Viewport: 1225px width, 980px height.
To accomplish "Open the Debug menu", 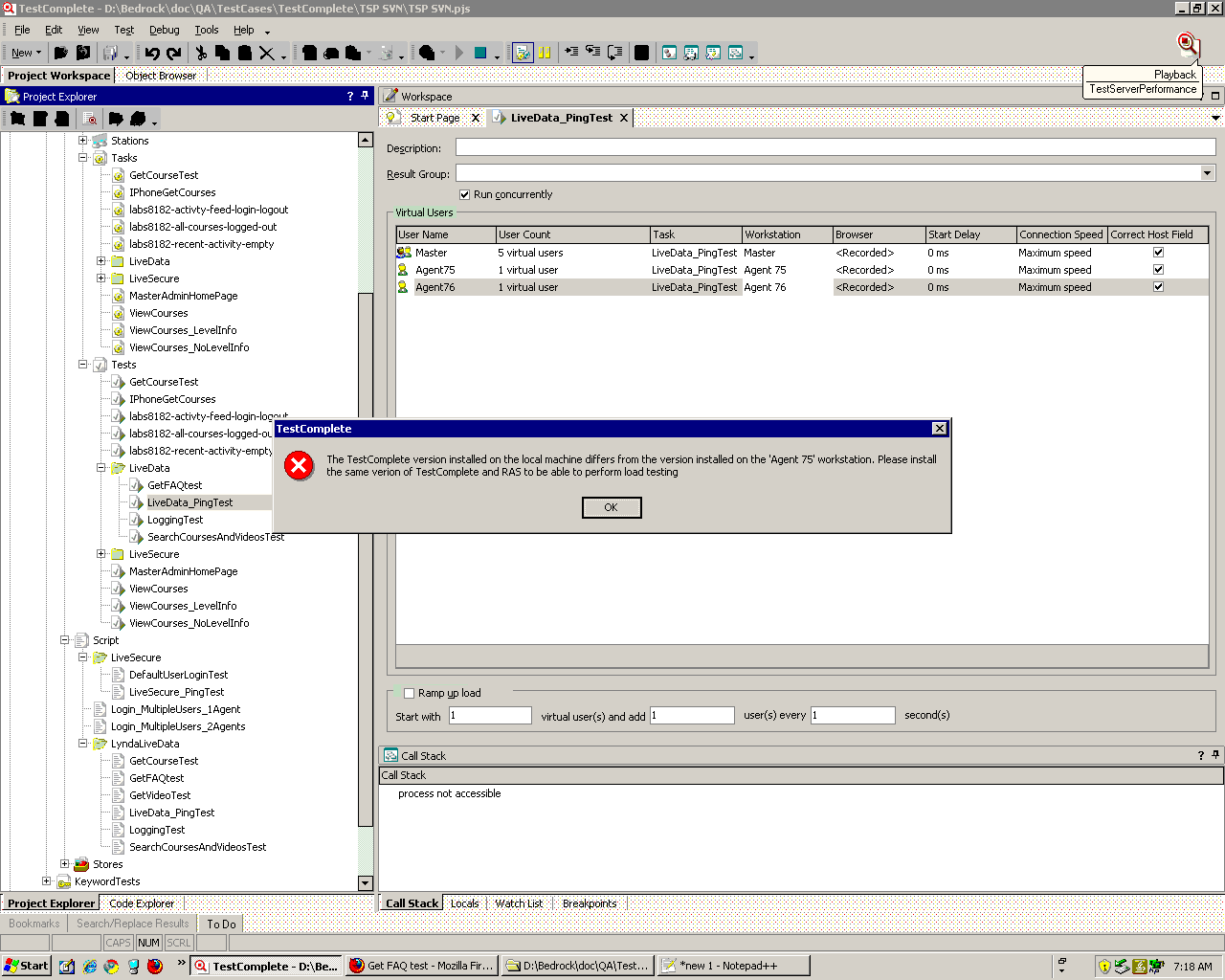I will point(164,30).
